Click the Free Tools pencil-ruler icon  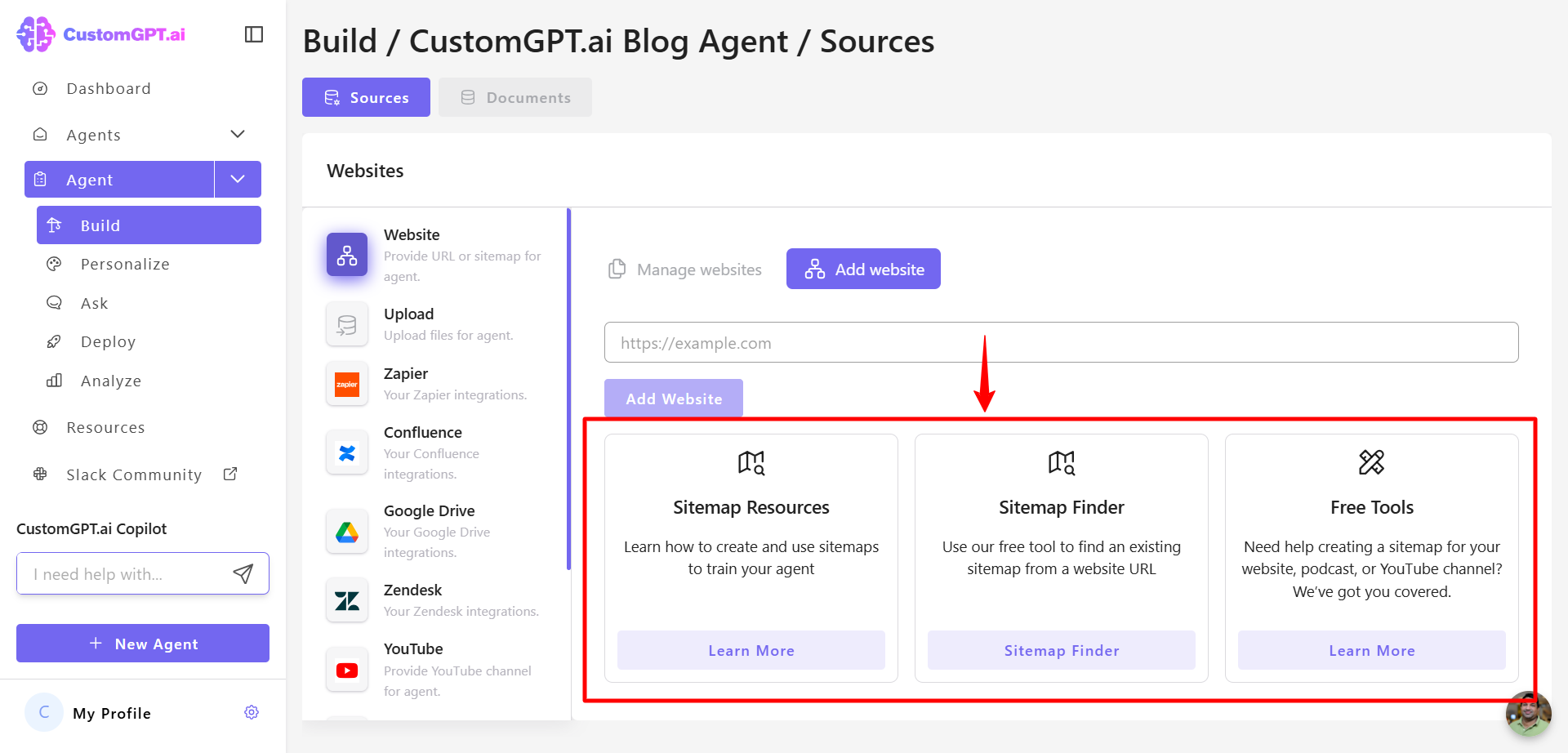[x=1372, y=462]
